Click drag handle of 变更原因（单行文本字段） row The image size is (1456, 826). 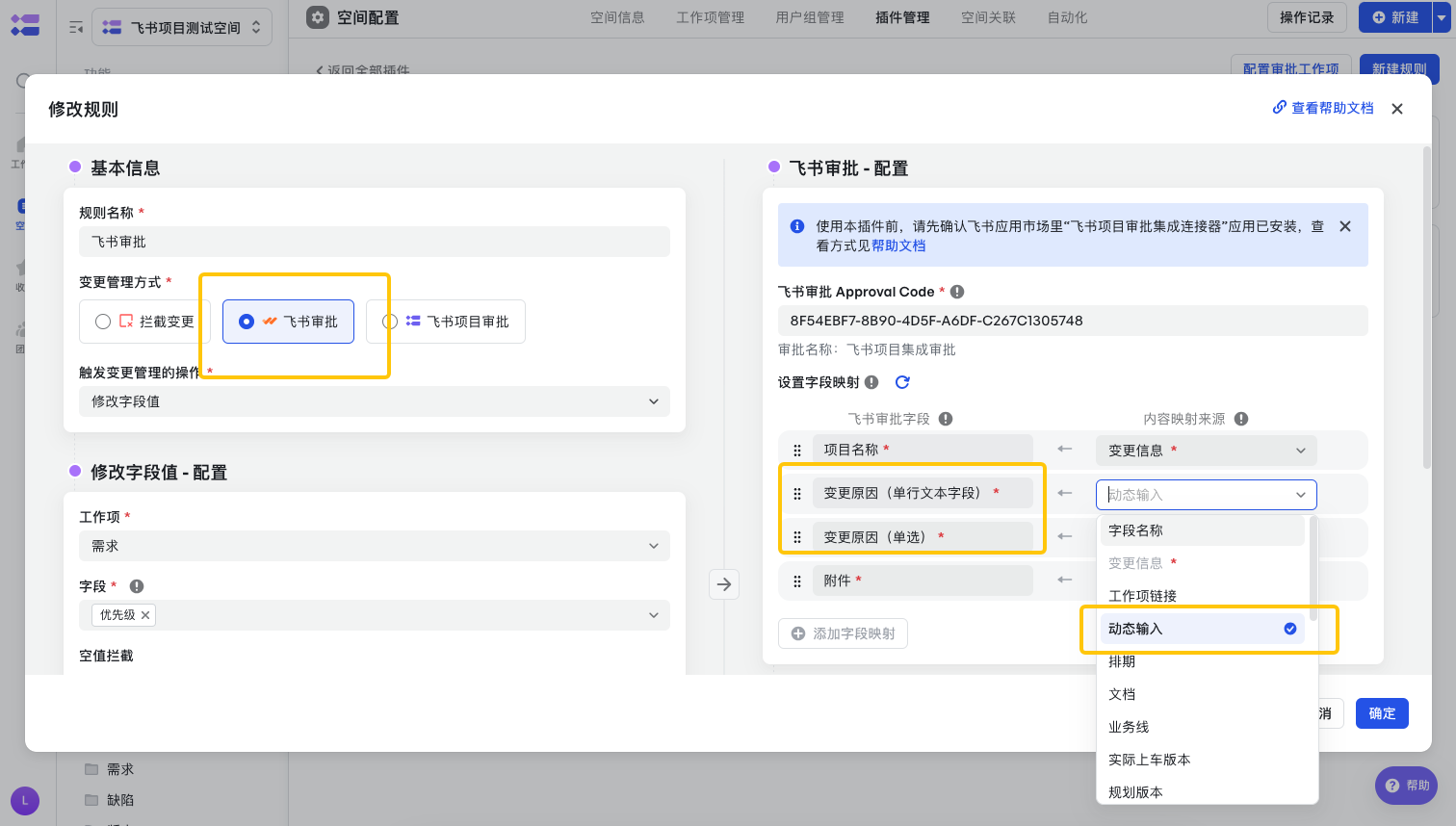coord(797,494)
